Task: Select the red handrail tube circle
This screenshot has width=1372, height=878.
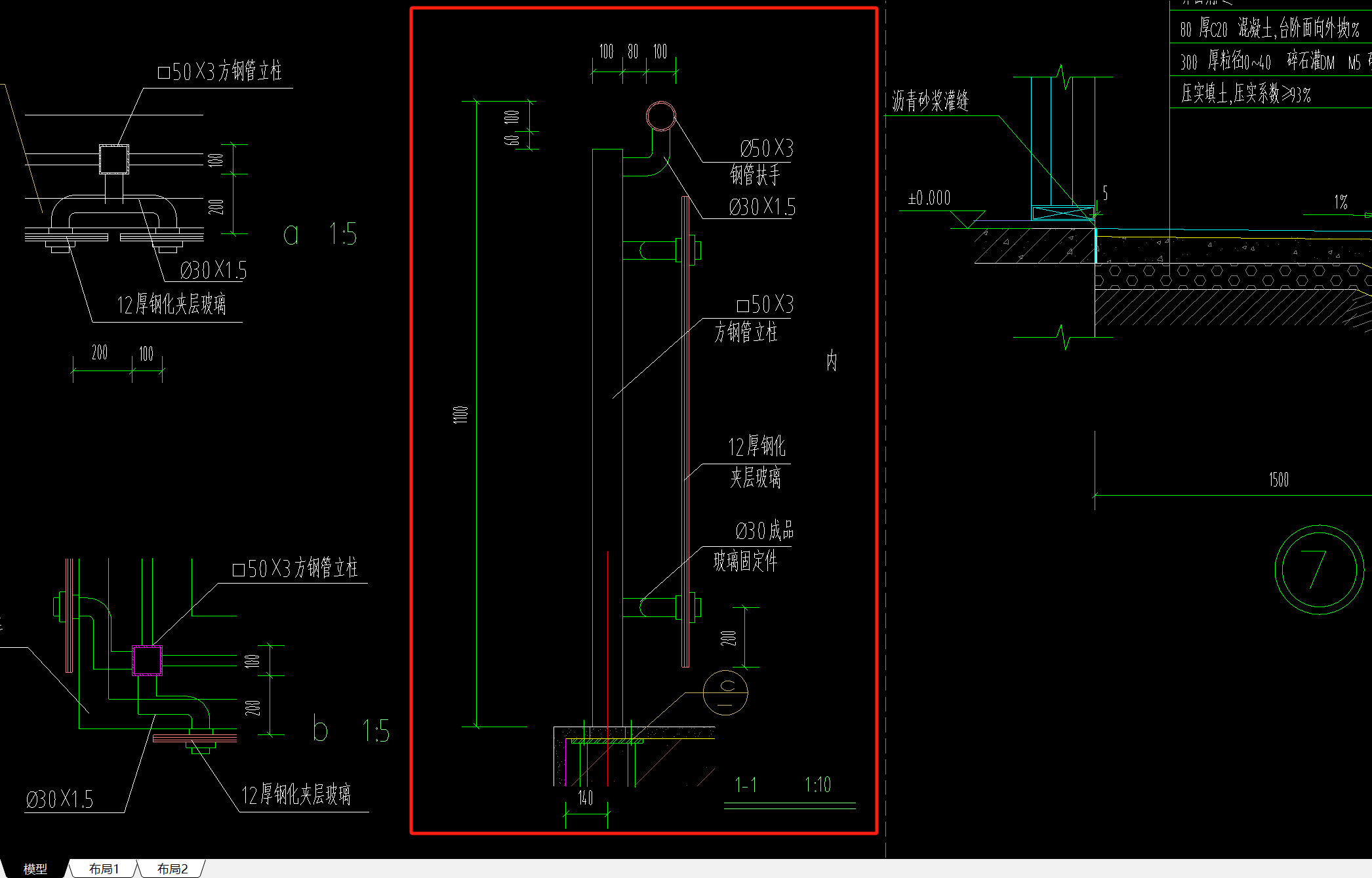Action: 660,116
